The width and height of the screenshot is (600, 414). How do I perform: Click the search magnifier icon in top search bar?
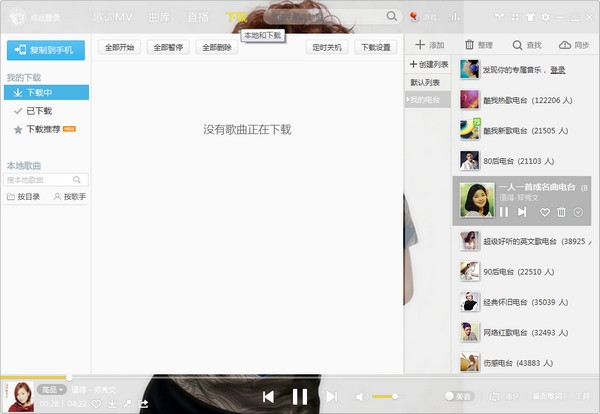[390, 16]
